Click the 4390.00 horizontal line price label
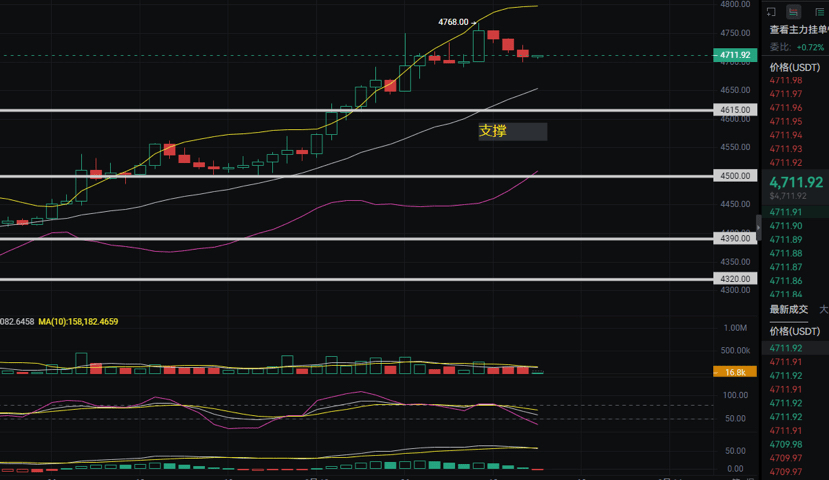 coord(734,239)
